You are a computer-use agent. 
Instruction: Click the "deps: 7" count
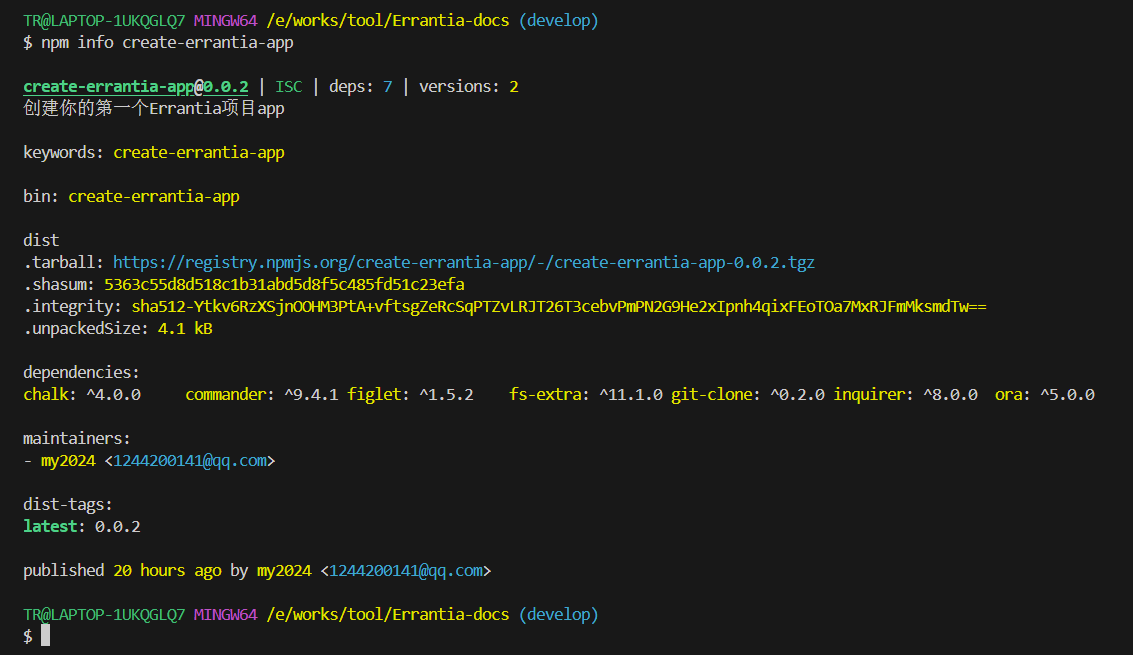click(x=361, y=87)
